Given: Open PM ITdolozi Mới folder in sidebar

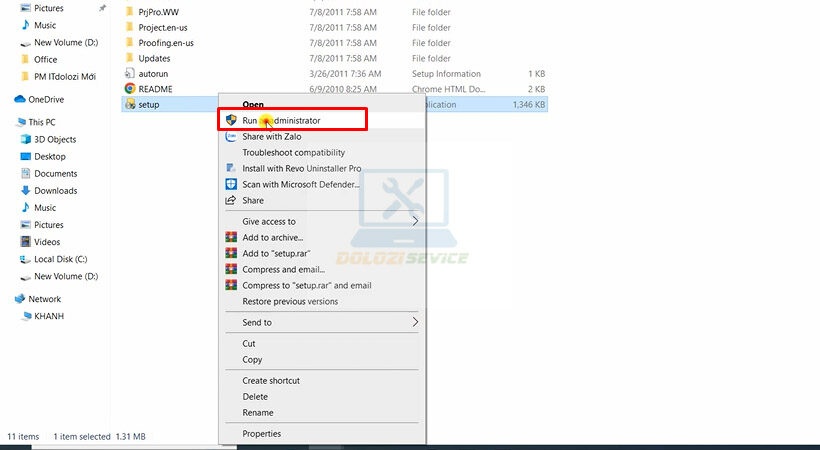Looking at the screenshot, I should coord(65,76).
